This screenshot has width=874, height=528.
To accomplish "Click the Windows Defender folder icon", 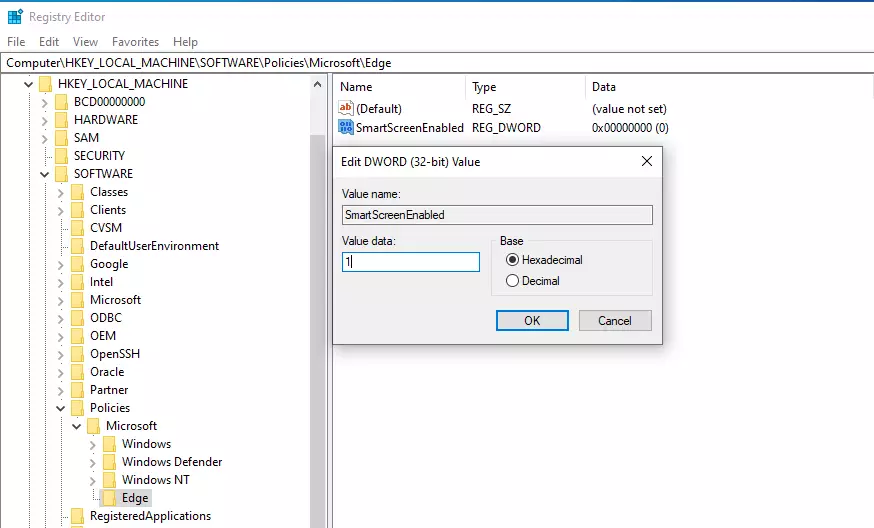I will click(x=110, y=462).
